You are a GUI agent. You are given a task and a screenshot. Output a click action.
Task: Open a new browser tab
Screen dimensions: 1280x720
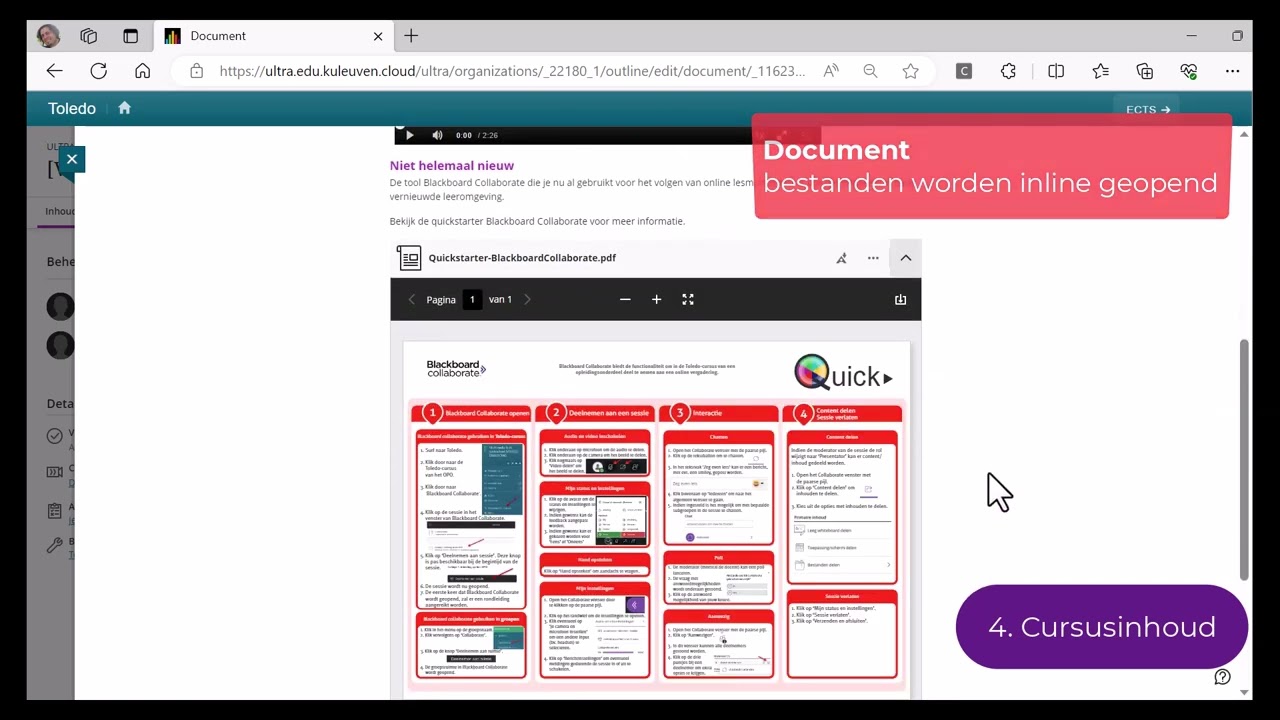click(411, 36)
